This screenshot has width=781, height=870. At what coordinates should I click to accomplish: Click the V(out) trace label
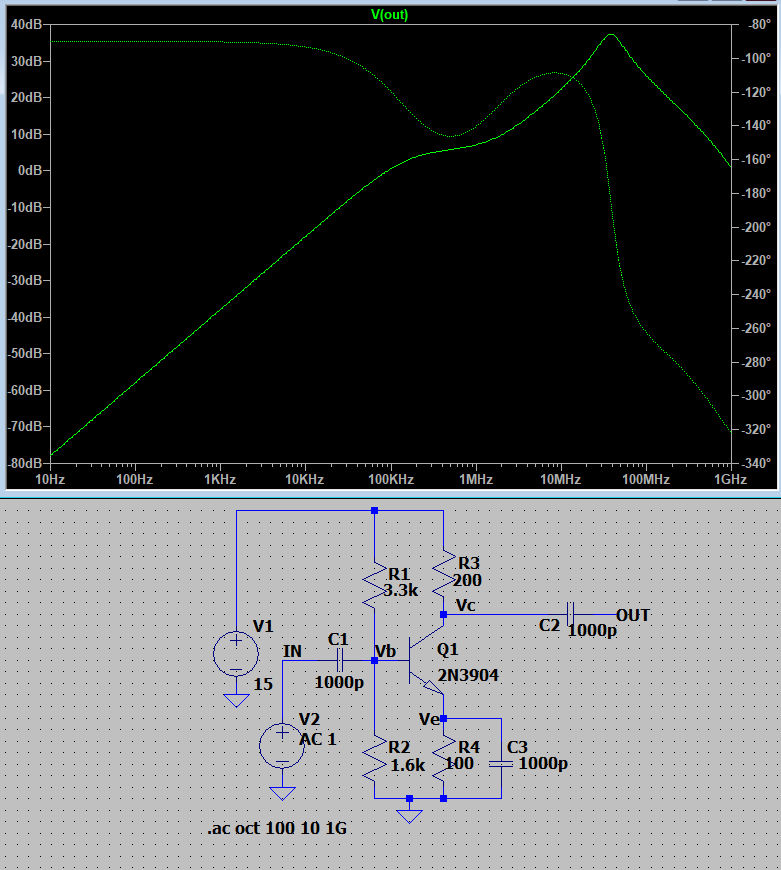[389, 15]
